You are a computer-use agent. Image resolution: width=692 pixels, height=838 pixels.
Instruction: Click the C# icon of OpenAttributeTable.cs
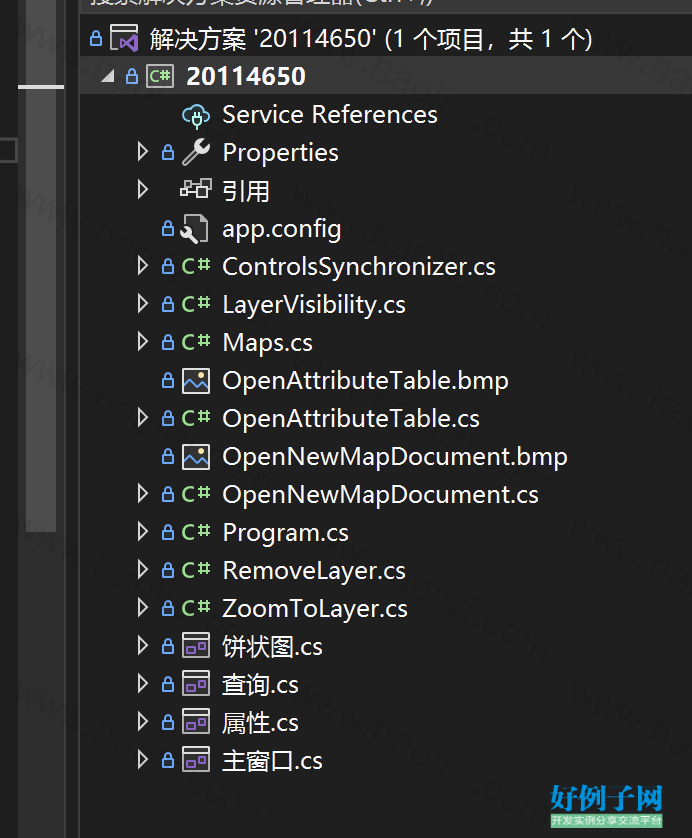click(x=196, y=418)
